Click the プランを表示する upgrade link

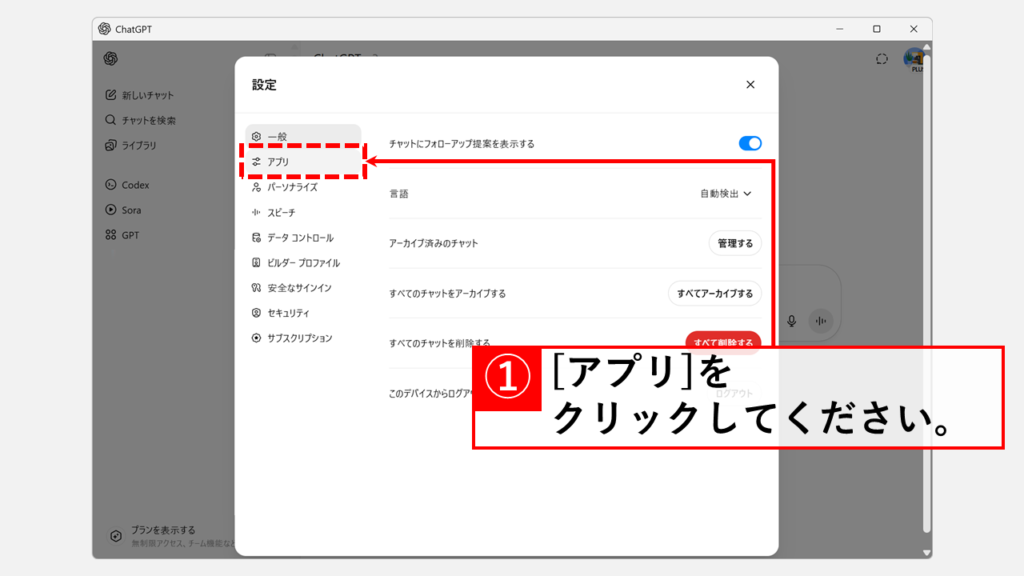[x=162, y=530]
